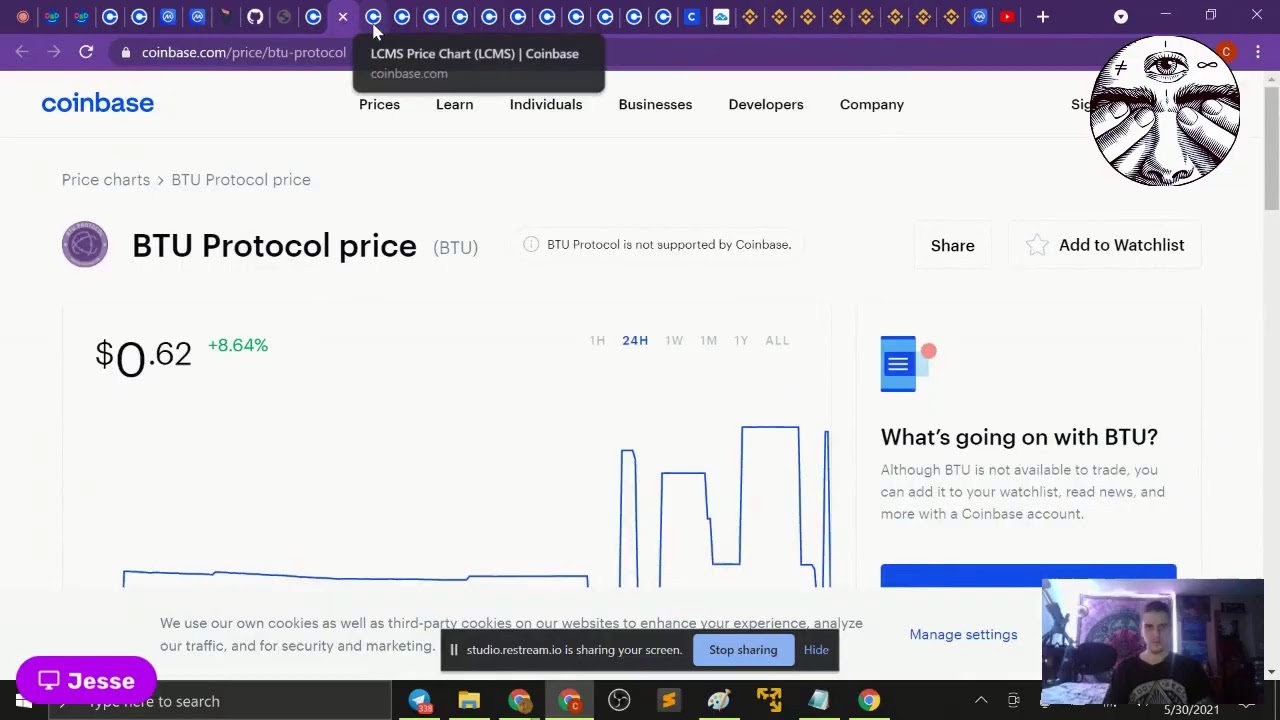Select the 24H chart range

[x=635, y=340]
